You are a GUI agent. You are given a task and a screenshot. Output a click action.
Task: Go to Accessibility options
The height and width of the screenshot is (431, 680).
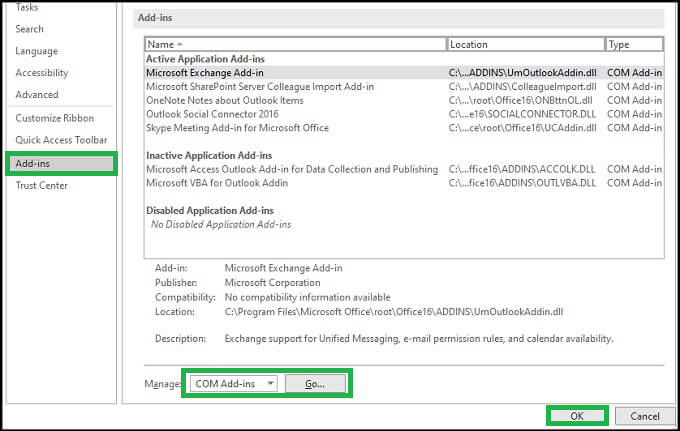pos(42,73)
